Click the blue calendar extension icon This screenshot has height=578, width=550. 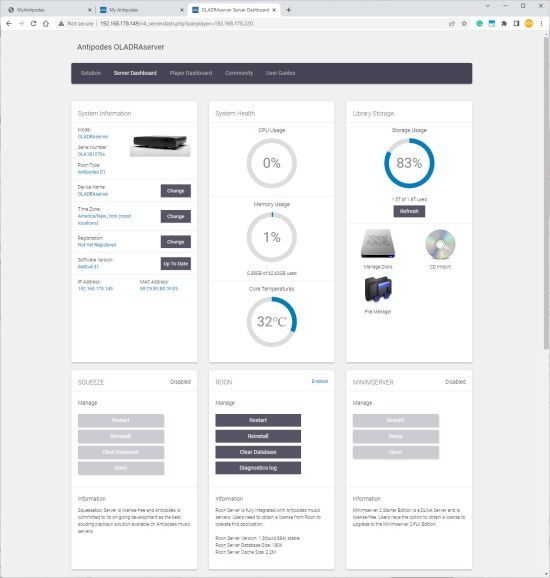point(492,24)
